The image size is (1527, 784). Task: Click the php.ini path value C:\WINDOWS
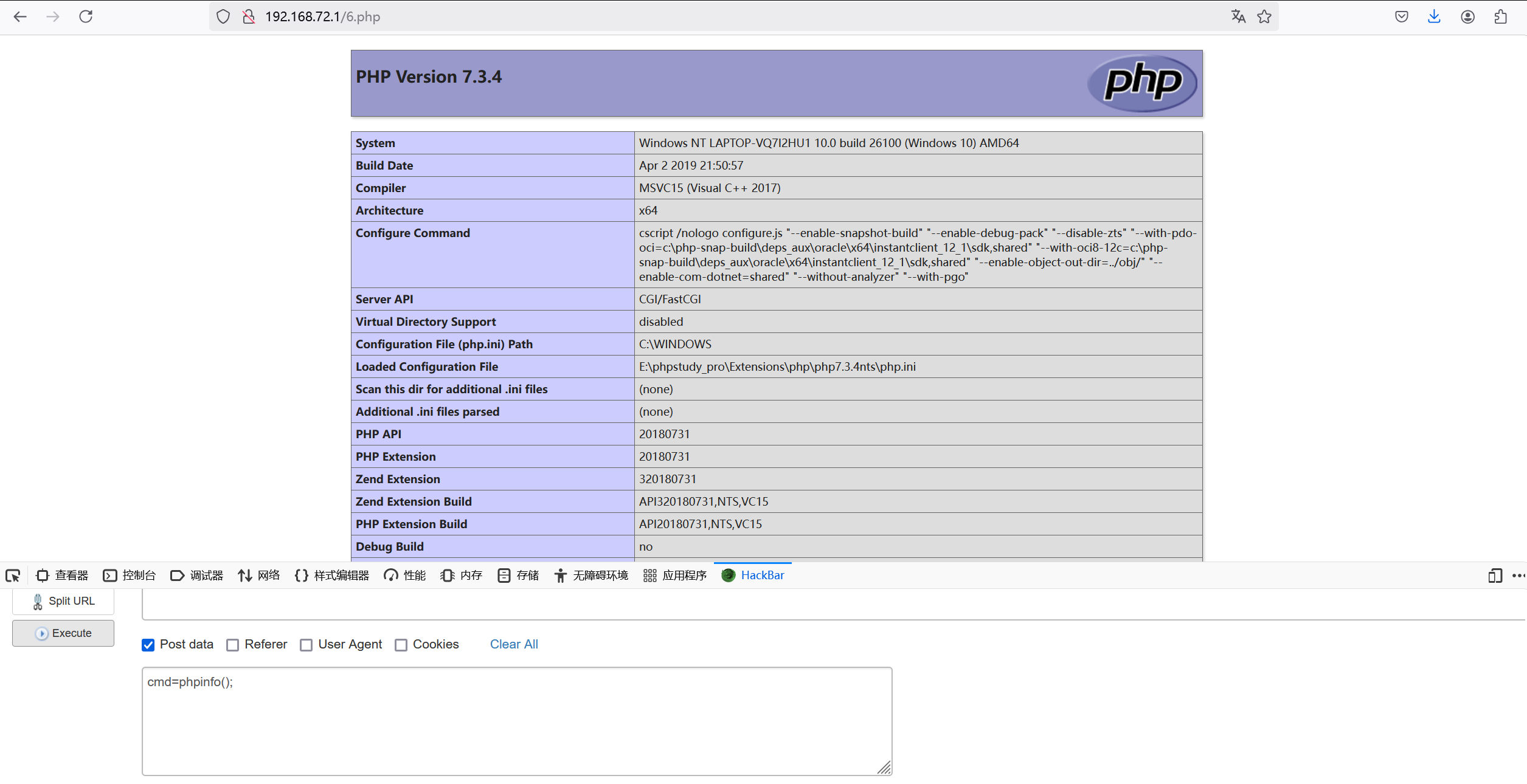675,344
